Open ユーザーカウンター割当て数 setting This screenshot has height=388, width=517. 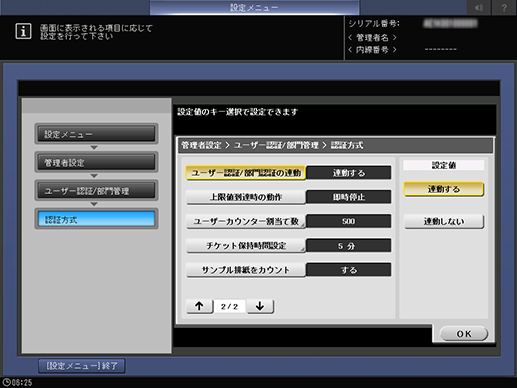(246, 221)
